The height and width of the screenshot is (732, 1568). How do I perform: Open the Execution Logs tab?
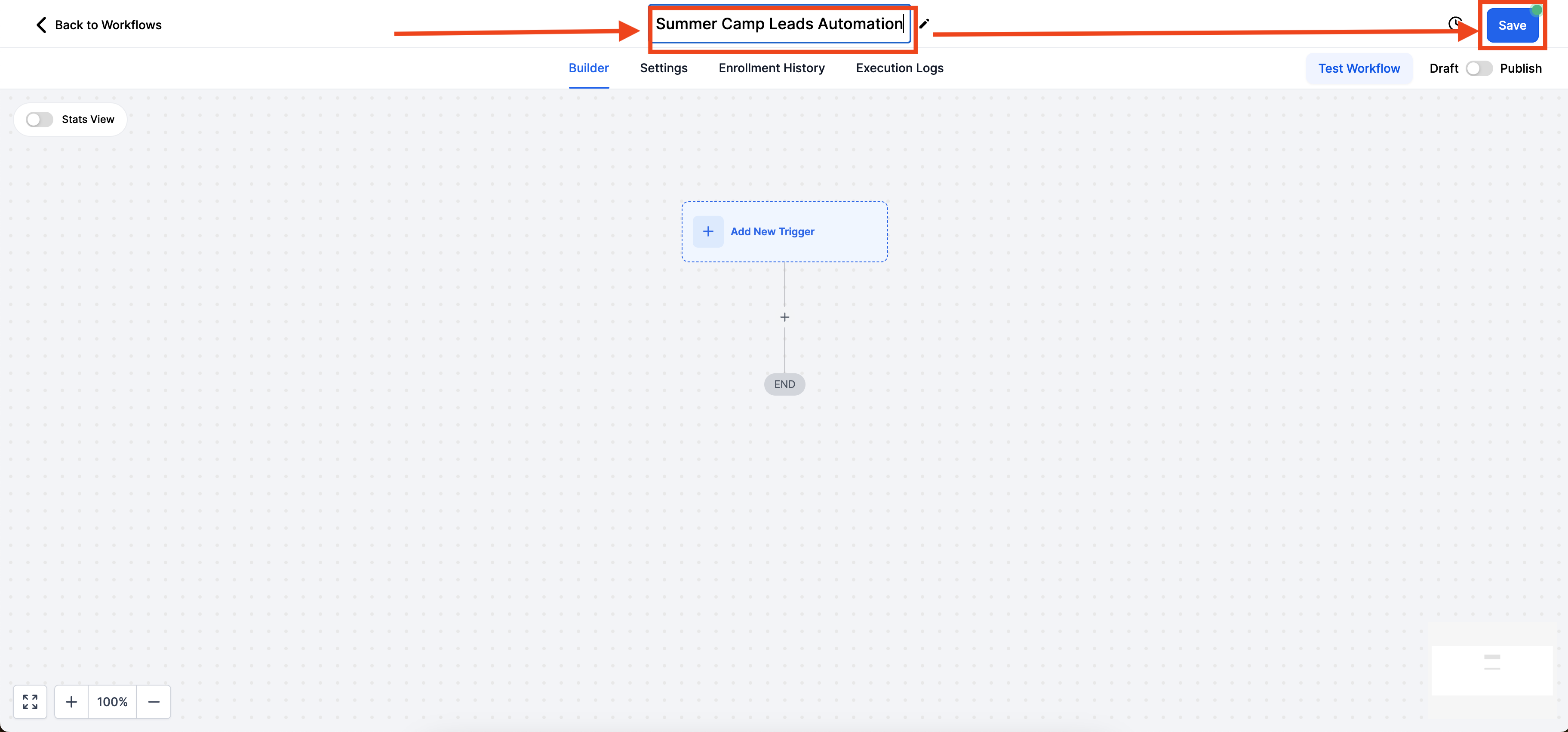[x=899, y=68]
